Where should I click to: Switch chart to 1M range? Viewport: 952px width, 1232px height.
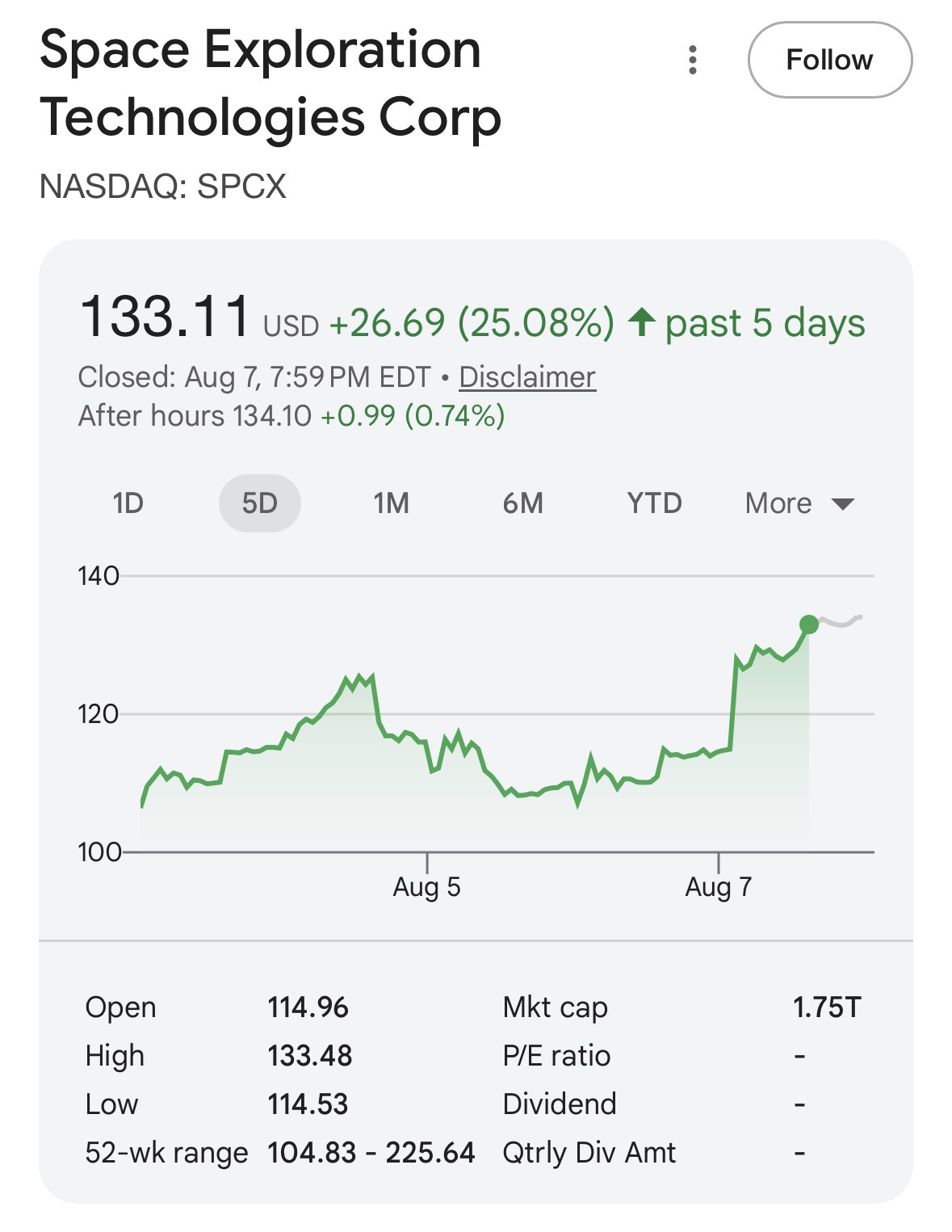point(391,503)
